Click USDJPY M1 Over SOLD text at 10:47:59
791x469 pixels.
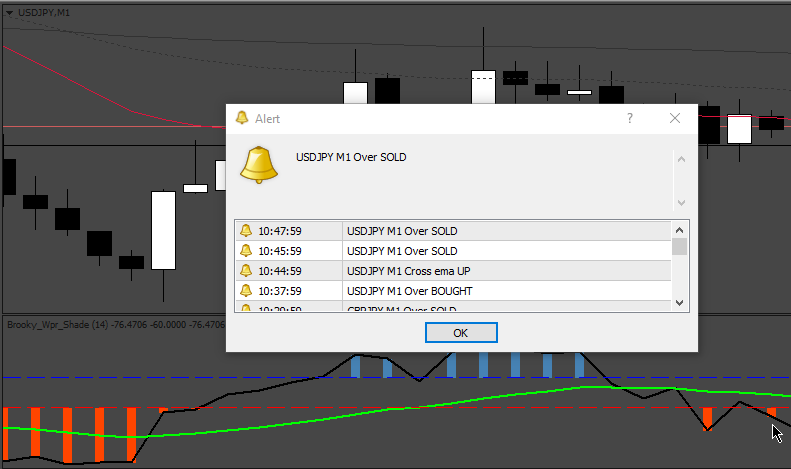[x=402, y=231]
